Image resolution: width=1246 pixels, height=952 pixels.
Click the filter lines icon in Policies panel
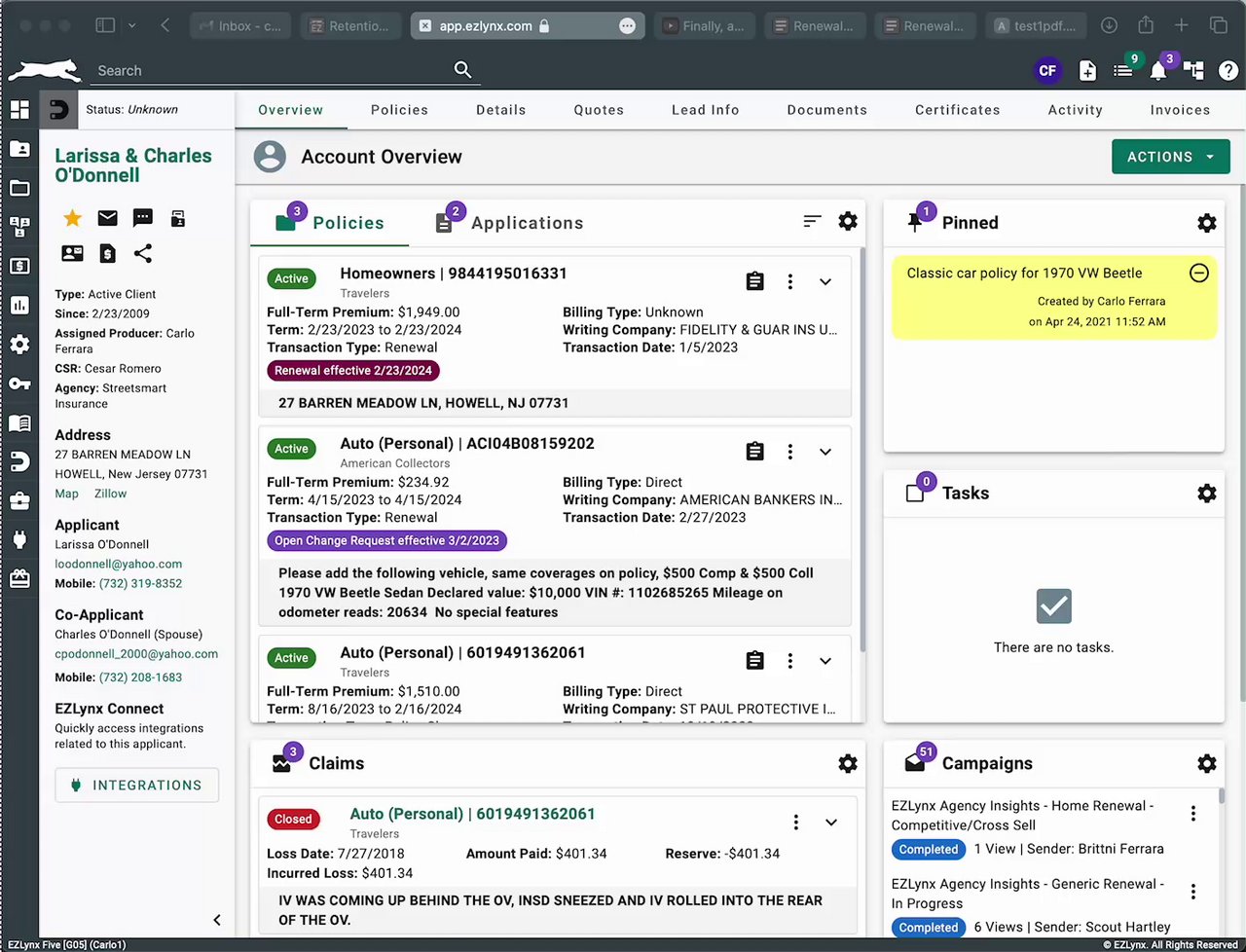point(813,222)
